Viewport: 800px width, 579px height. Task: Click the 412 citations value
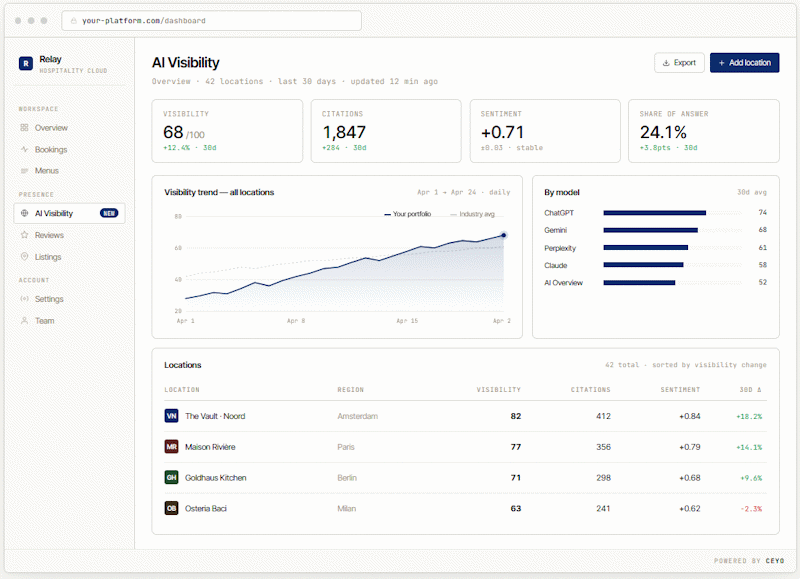click(x=603, y=416)
